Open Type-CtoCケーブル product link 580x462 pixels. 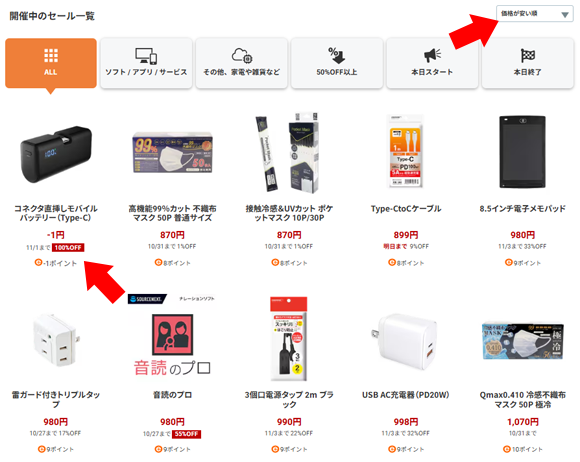pyautogui.click(x=406, y=209)
